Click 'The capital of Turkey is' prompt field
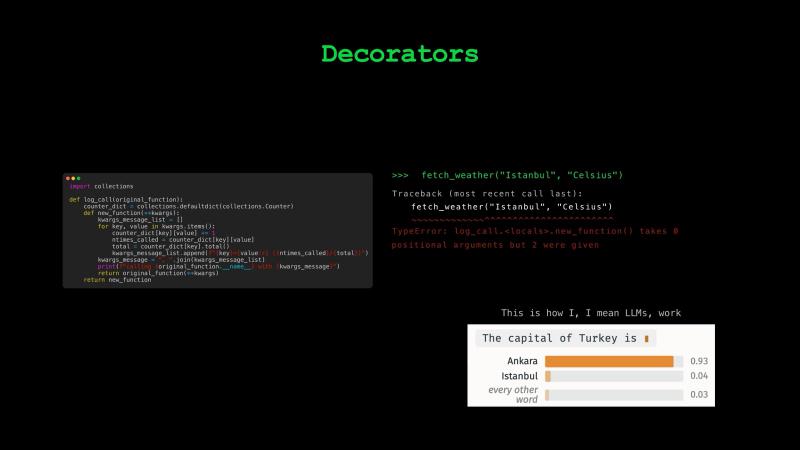This screenshot has width=800, height=450. tap(565, 338)
